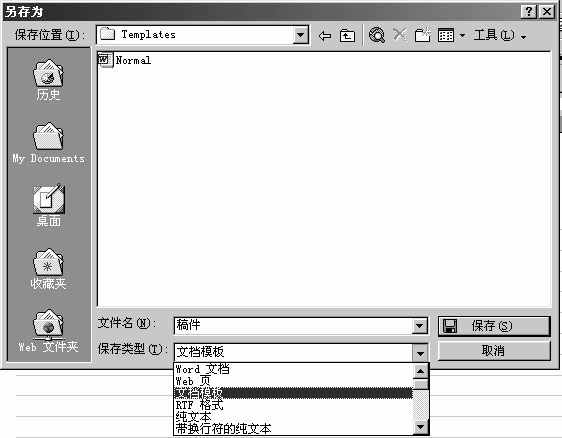Click the 取消 cancel button

coord(494,351)
